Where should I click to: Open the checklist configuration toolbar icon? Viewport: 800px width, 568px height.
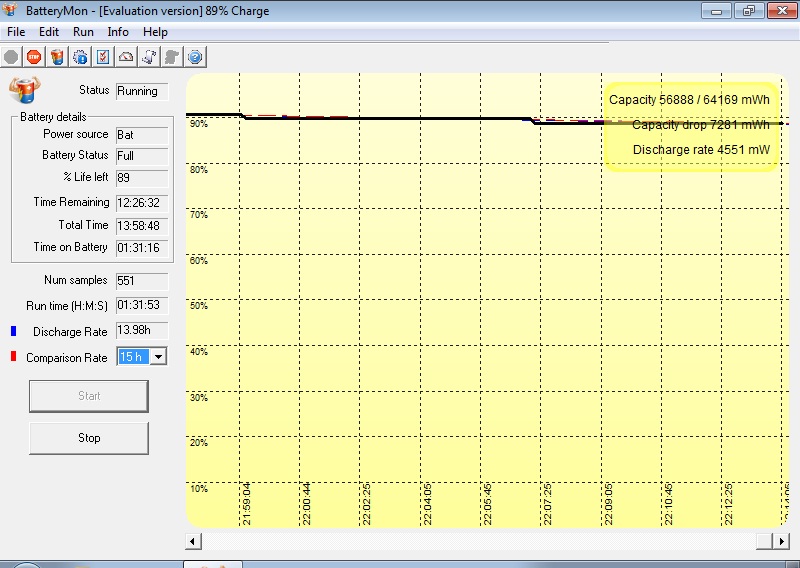[x=103, y=57]
